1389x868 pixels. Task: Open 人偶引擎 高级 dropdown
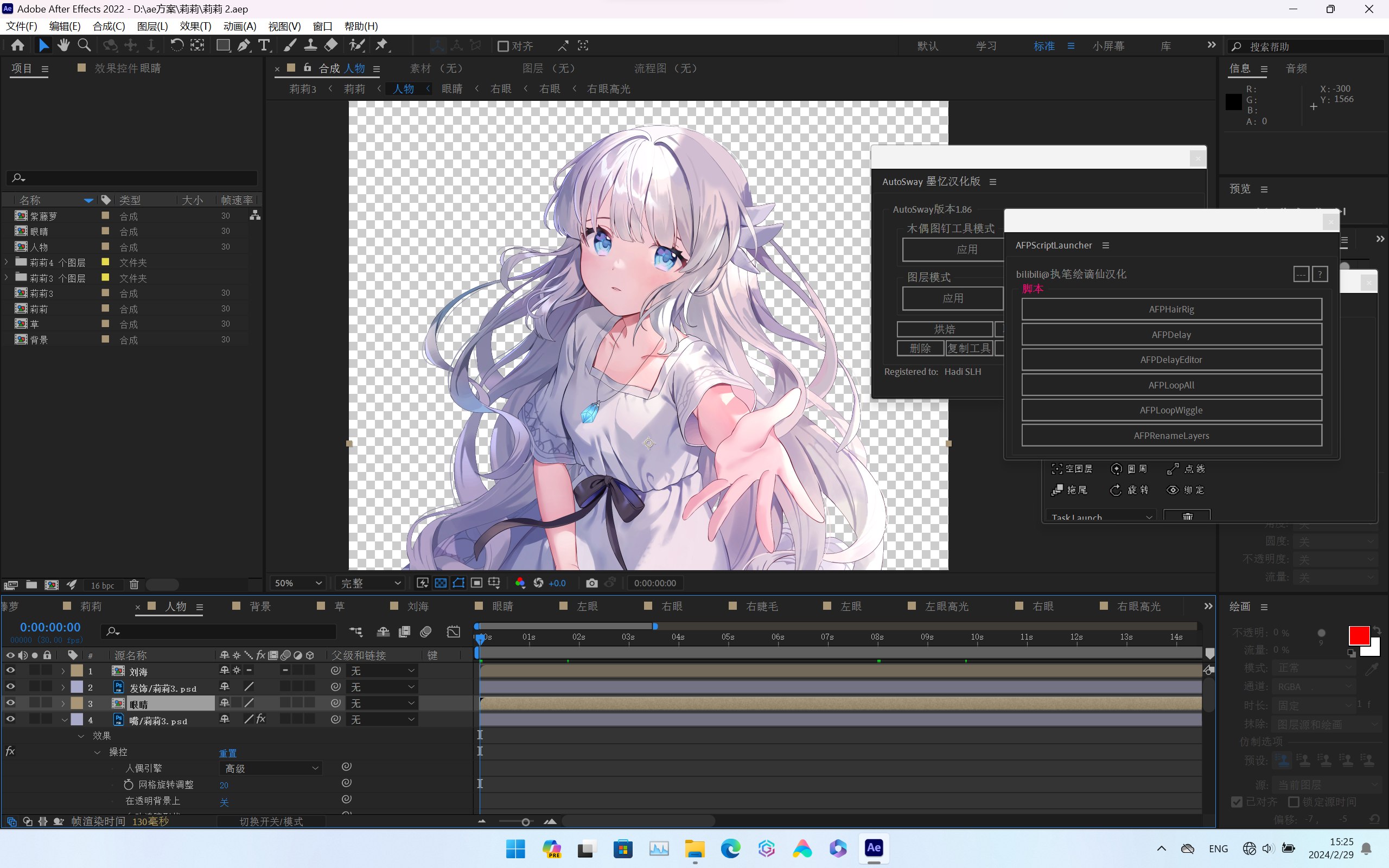click(271, 768)
